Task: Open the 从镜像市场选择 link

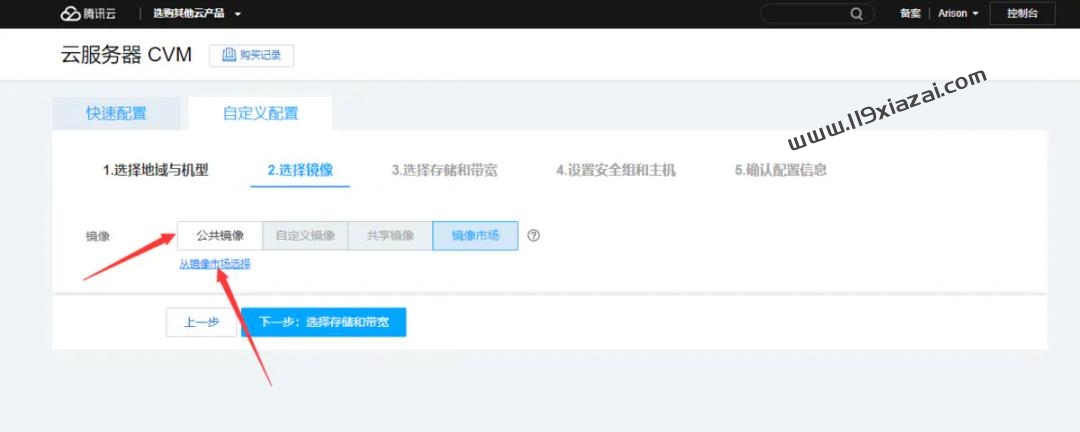Action: 215,264
